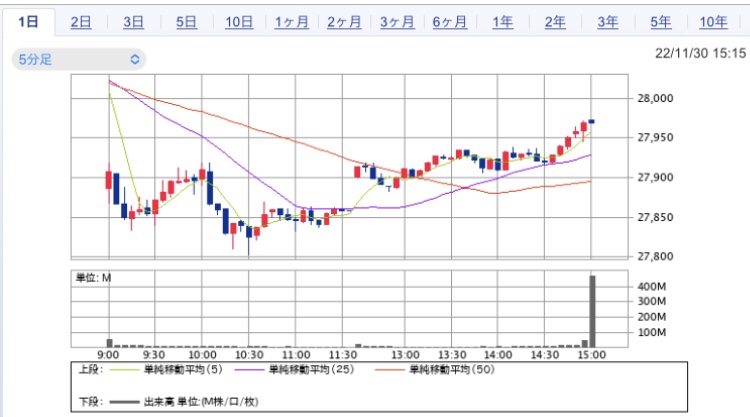Switch to the 2年 chart period
This screenshot has width=750, height=417.
(555, 22)
